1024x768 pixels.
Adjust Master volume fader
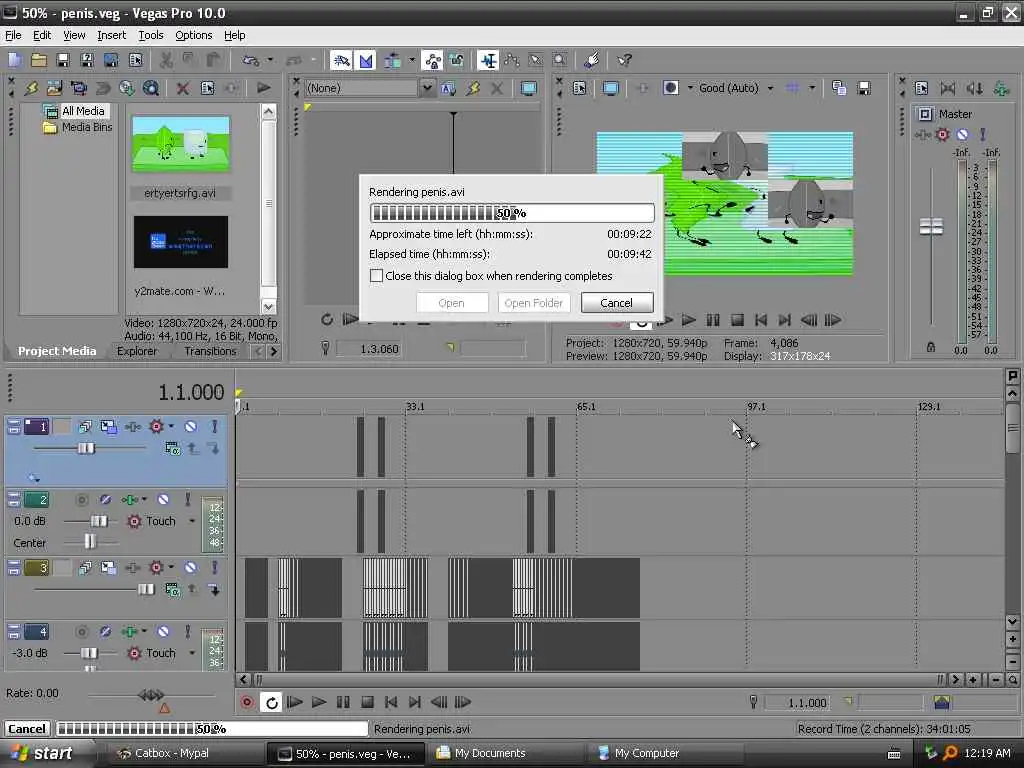coord(931,227)
